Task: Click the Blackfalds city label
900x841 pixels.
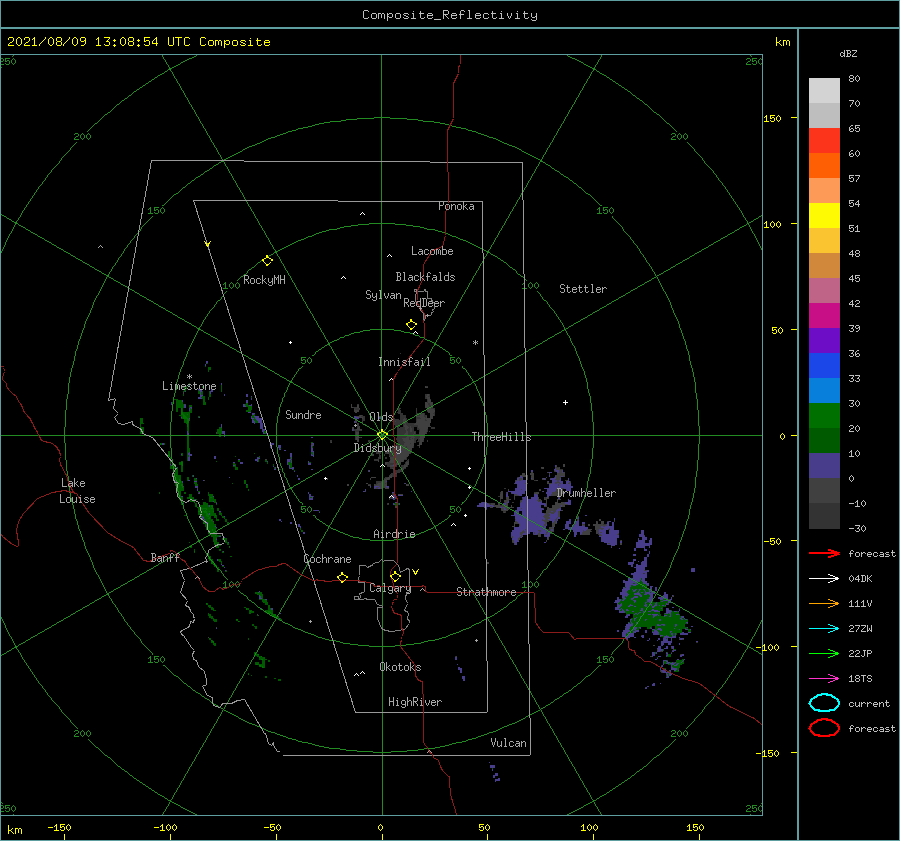Action: pos(425,277)
